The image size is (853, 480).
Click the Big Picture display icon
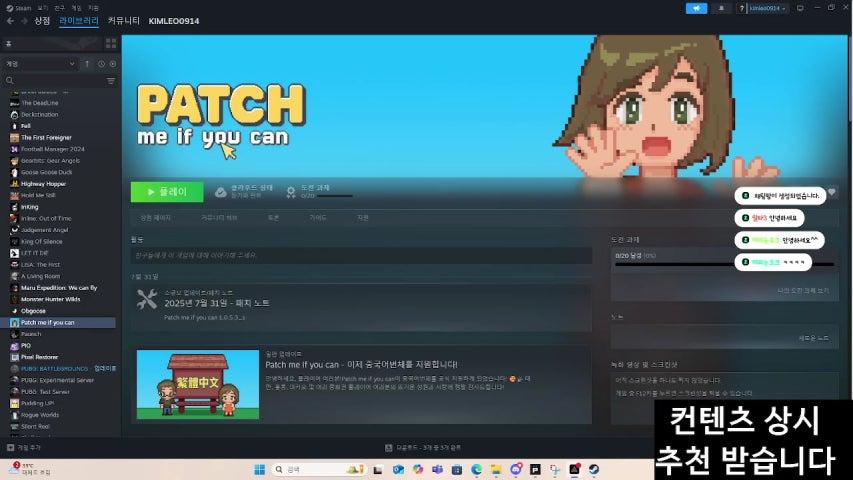coord(800,8)
